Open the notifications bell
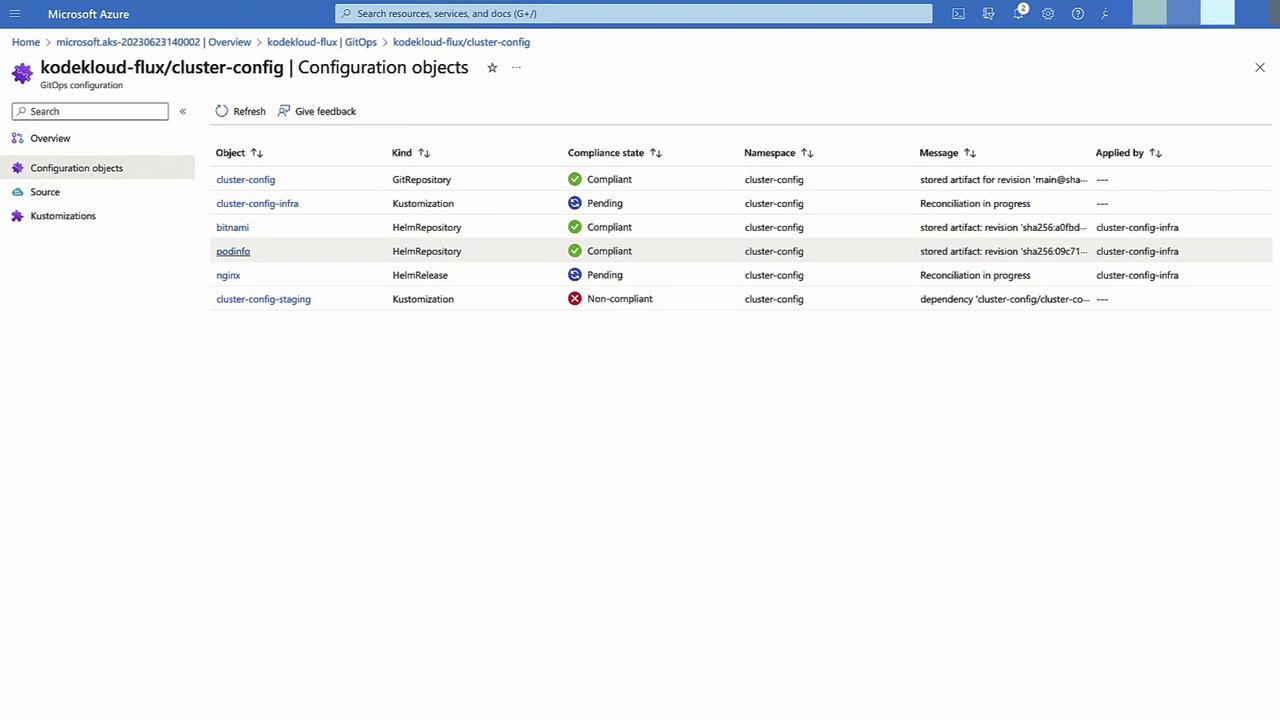This screenshot has height=720, width=1280. click(1018, 14)
